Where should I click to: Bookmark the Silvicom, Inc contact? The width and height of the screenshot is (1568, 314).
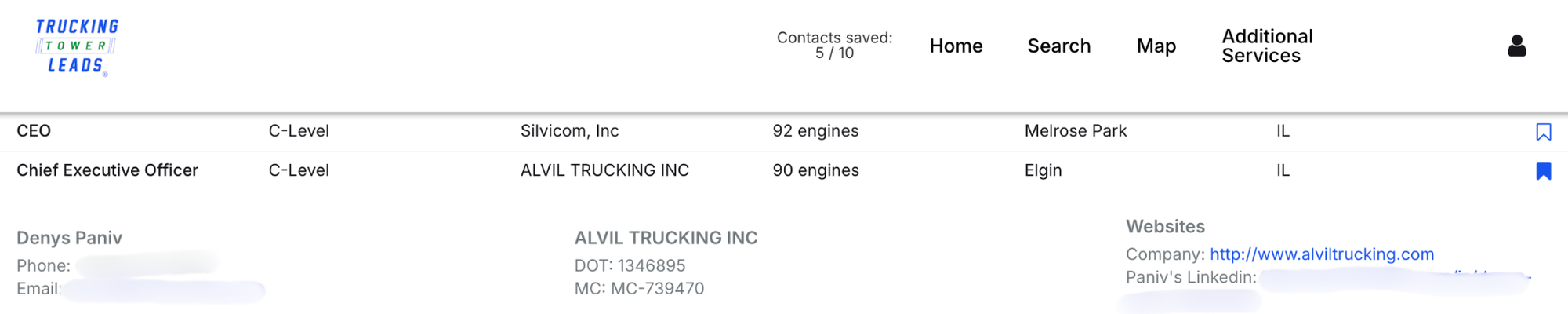pyautogui.click(x=1543, y=132)
